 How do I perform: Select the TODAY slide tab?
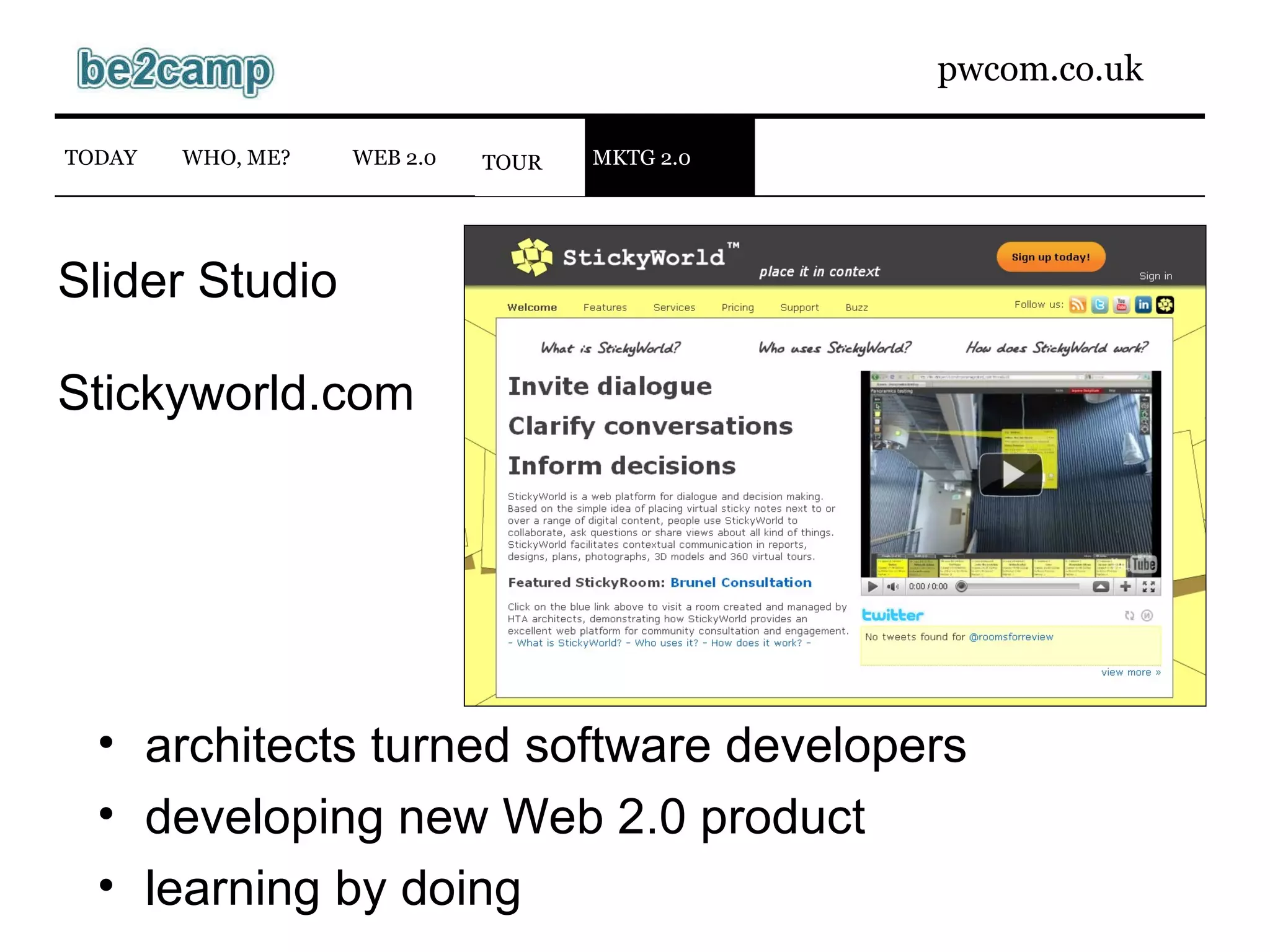101,157
